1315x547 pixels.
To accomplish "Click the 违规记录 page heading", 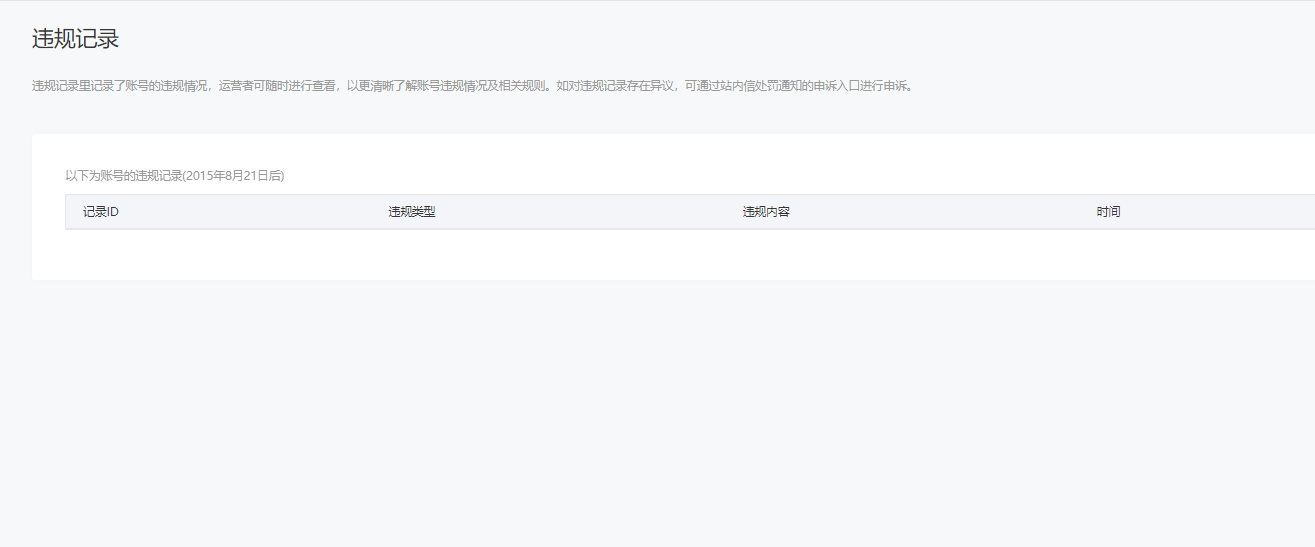I will click(x=76, y=39).
